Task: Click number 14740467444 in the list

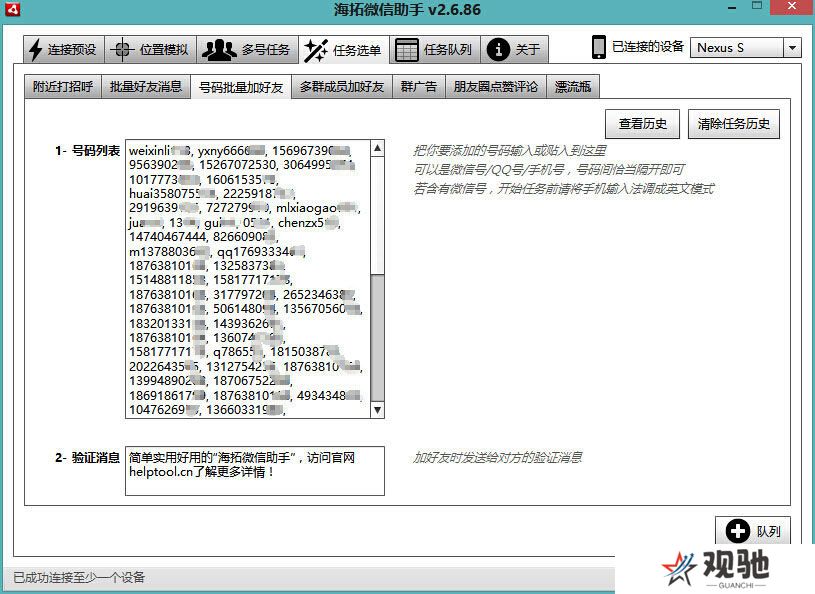Action: coord(167,237)
